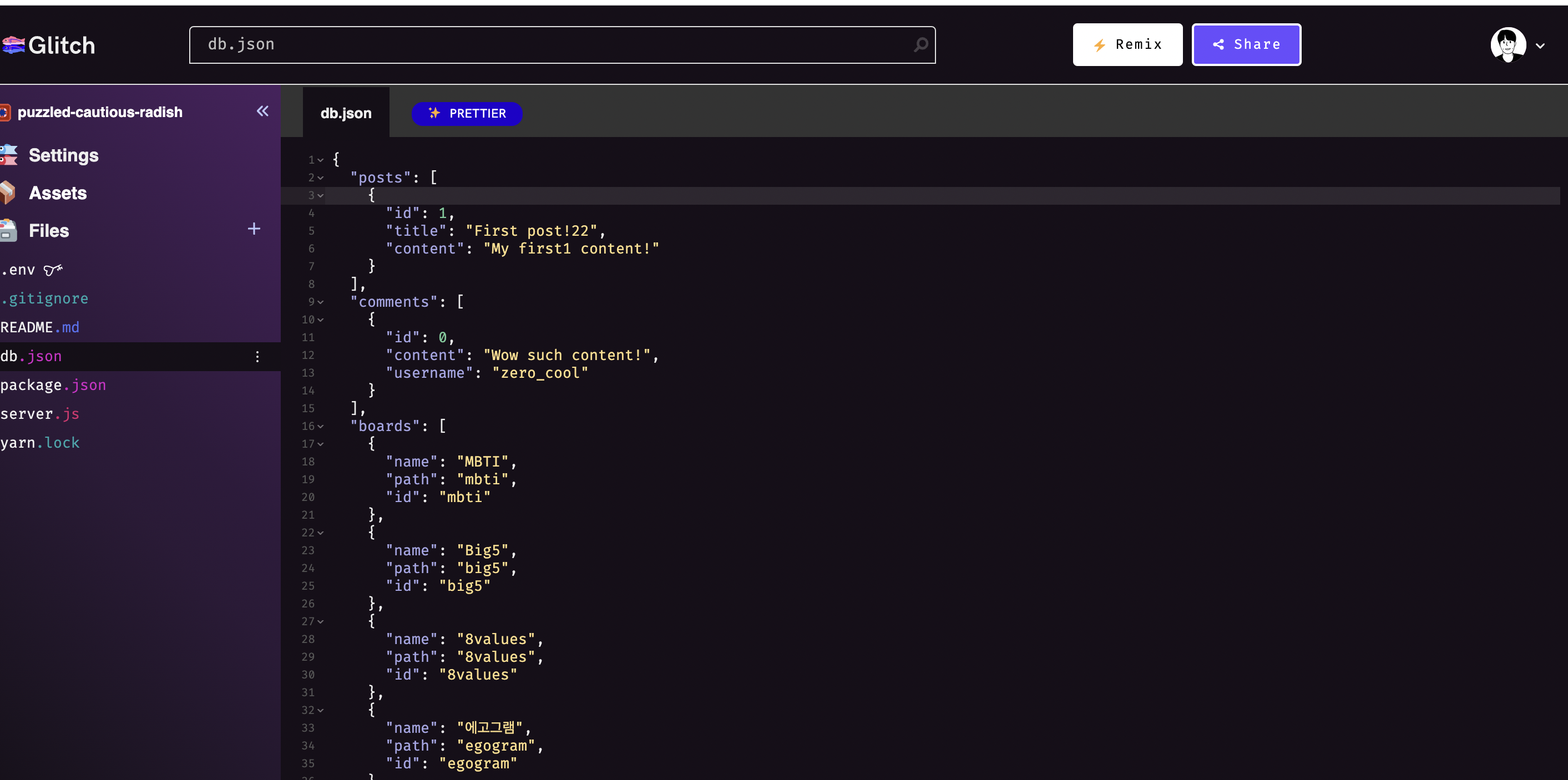Open .gitignore file
Screen dimensions: 1568x780
[x=44, y=298]
